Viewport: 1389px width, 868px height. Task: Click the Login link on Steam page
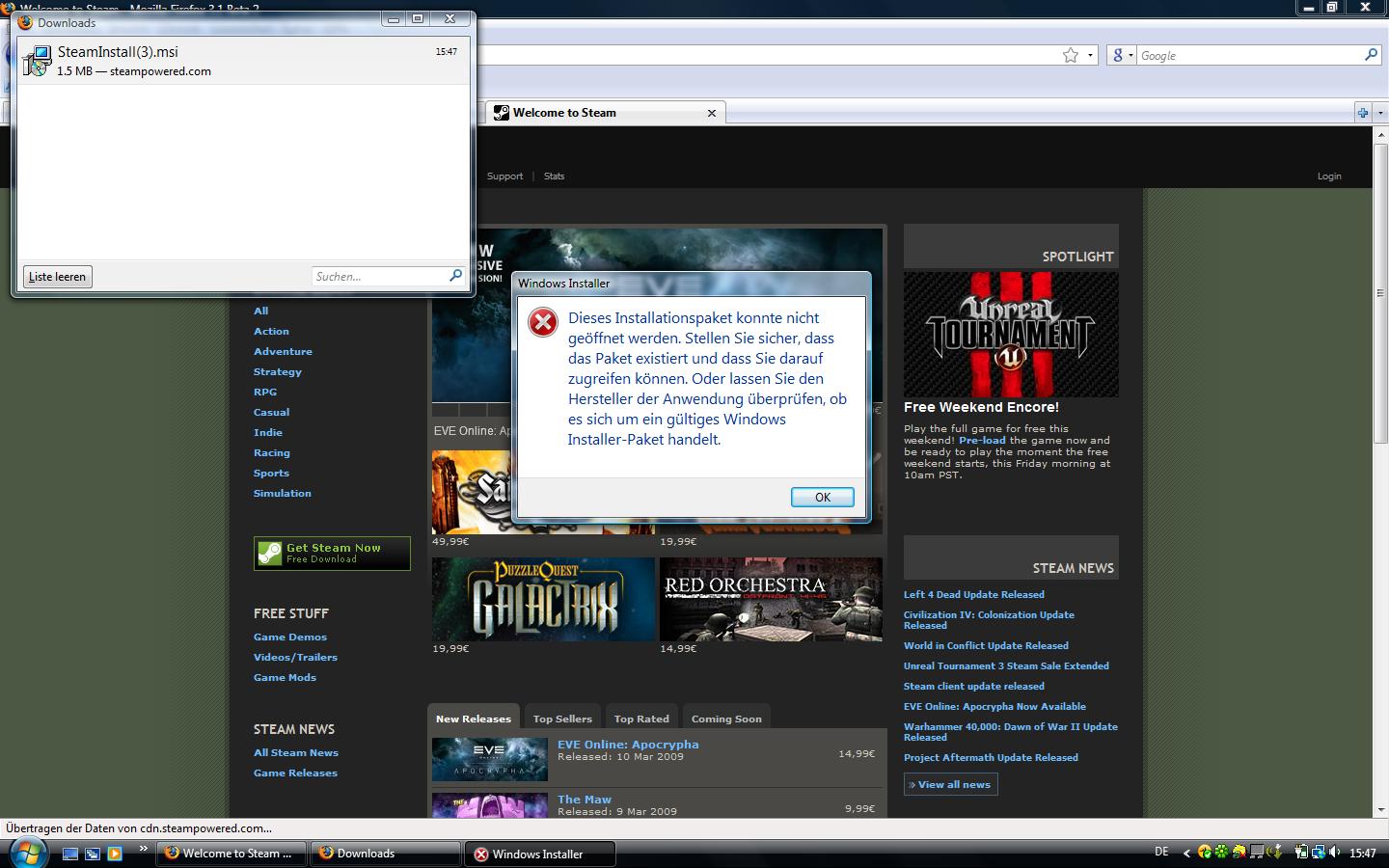tap(1329, 176)
